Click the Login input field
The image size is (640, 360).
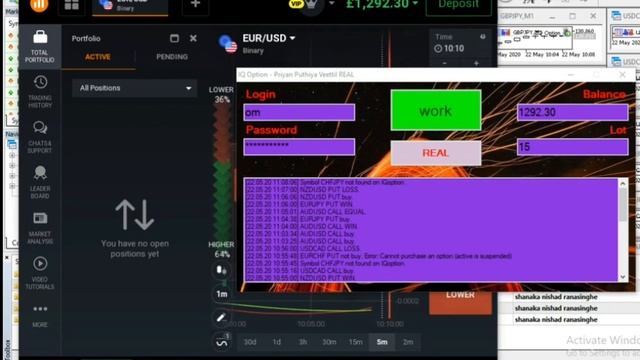pos(299,112)
